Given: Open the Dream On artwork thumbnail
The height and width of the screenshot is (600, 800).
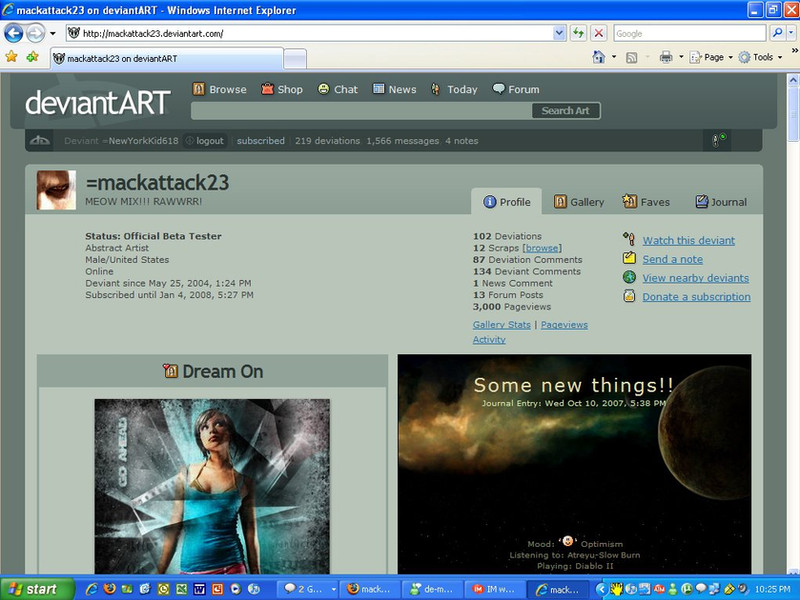Looking at the screenshot, I should coord(212,486).
